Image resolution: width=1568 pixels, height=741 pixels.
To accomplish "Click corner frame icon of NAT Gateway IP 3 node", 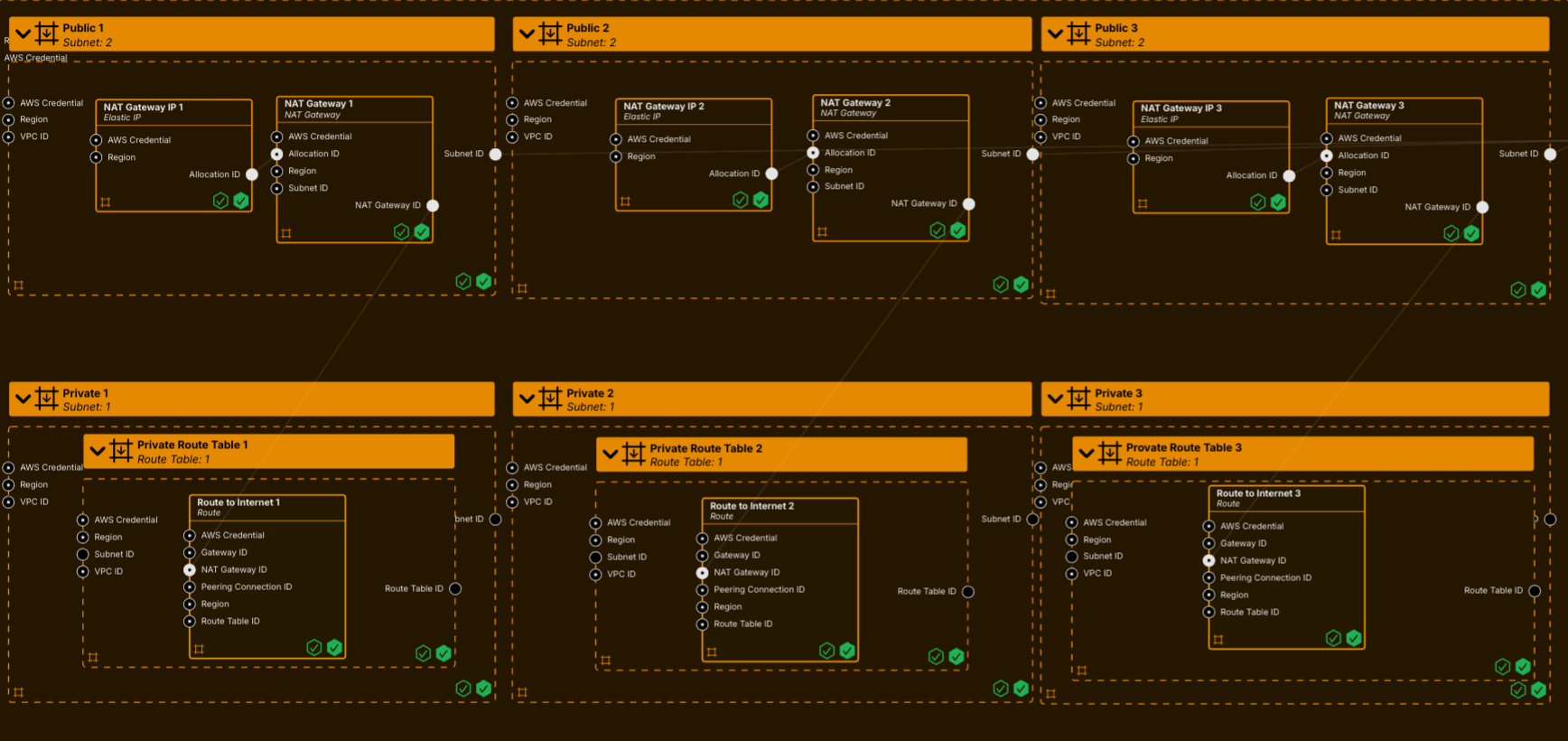I will click(x=1143, y=204).
